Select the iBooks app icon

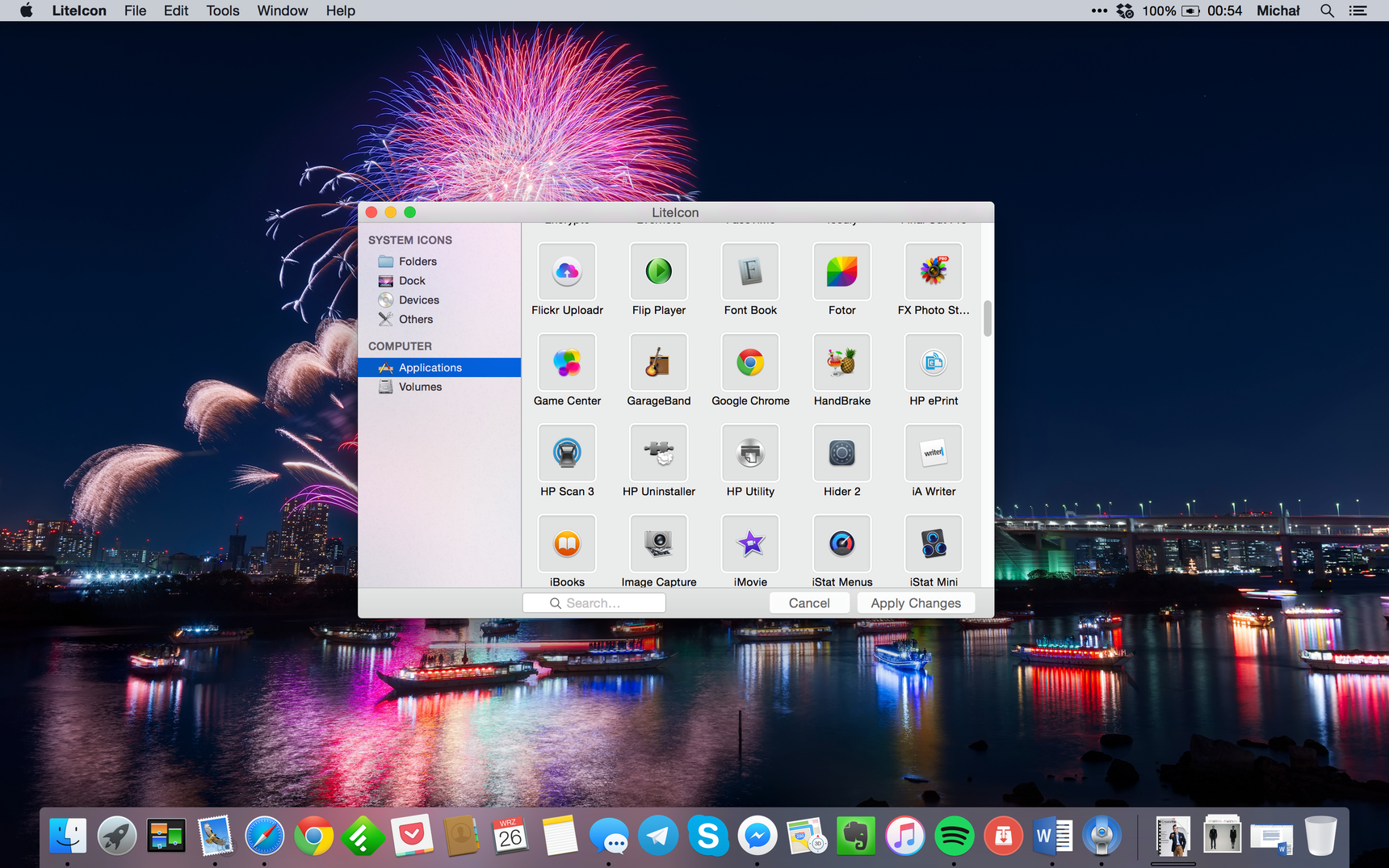[567, 543]
